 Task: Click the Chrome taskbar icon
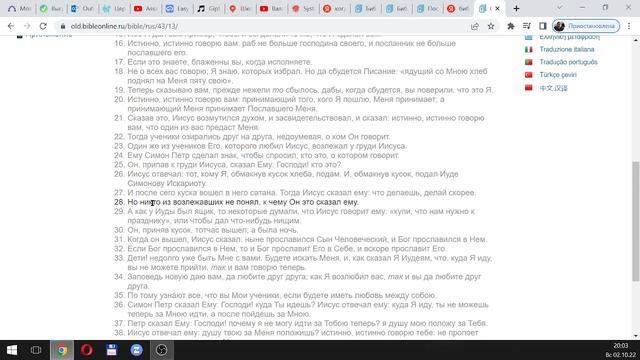click(x=62, y=350)
